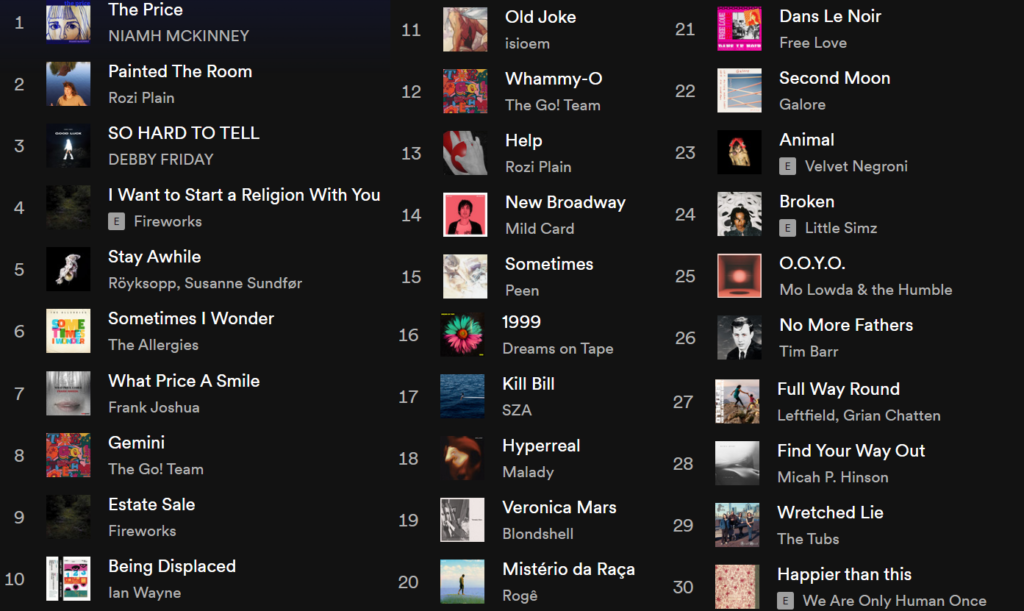Click the Being Displaced album thumbnail
Viewport: 1024px width, 611px height.
[68, 578]
